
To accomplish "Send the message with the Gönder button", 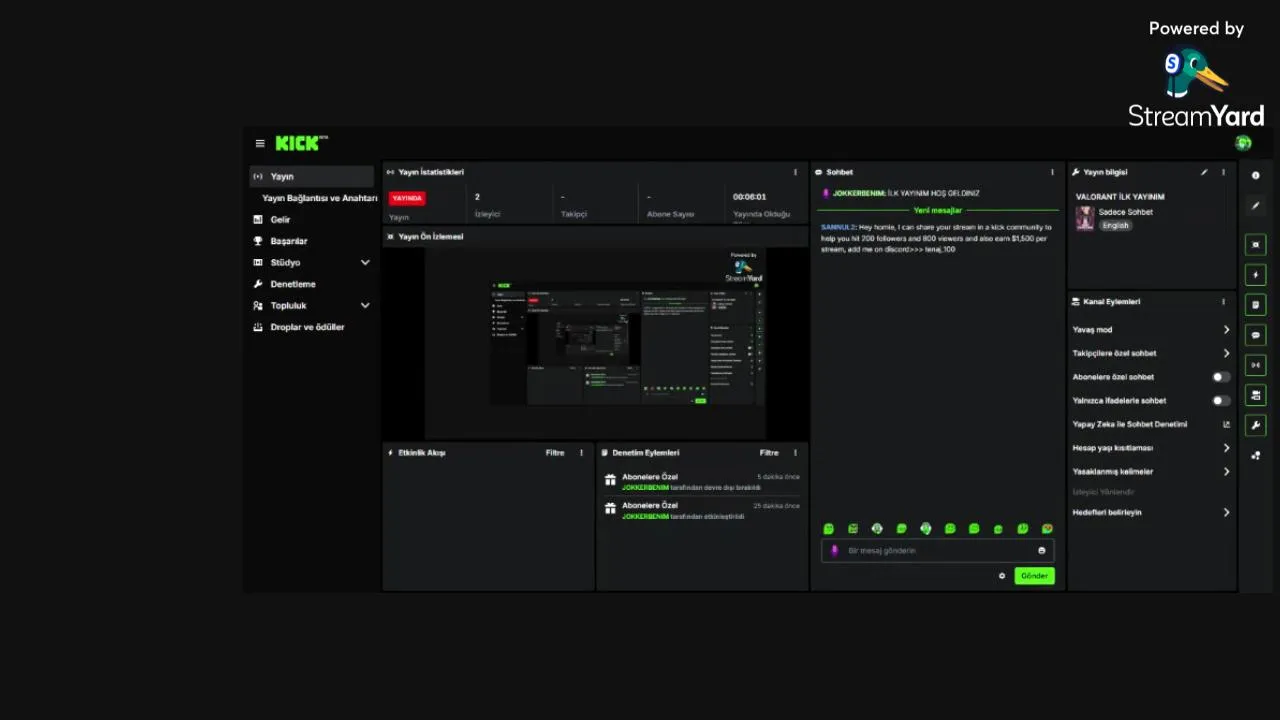I will 1034,576.
